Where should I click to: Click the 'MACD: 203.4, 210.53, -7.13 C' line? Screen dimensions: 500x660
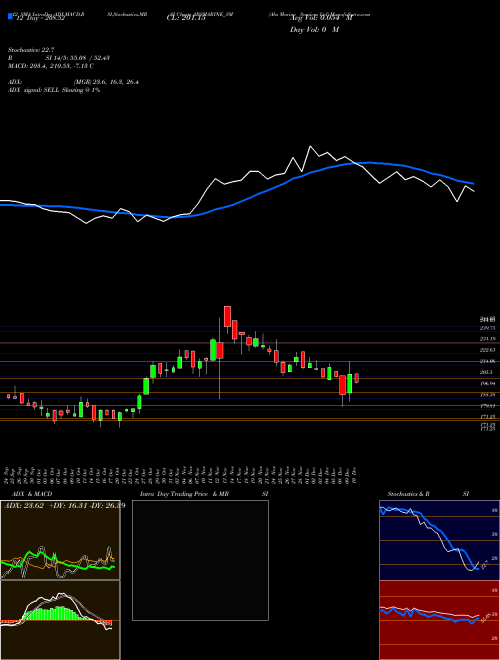(51, 66)
